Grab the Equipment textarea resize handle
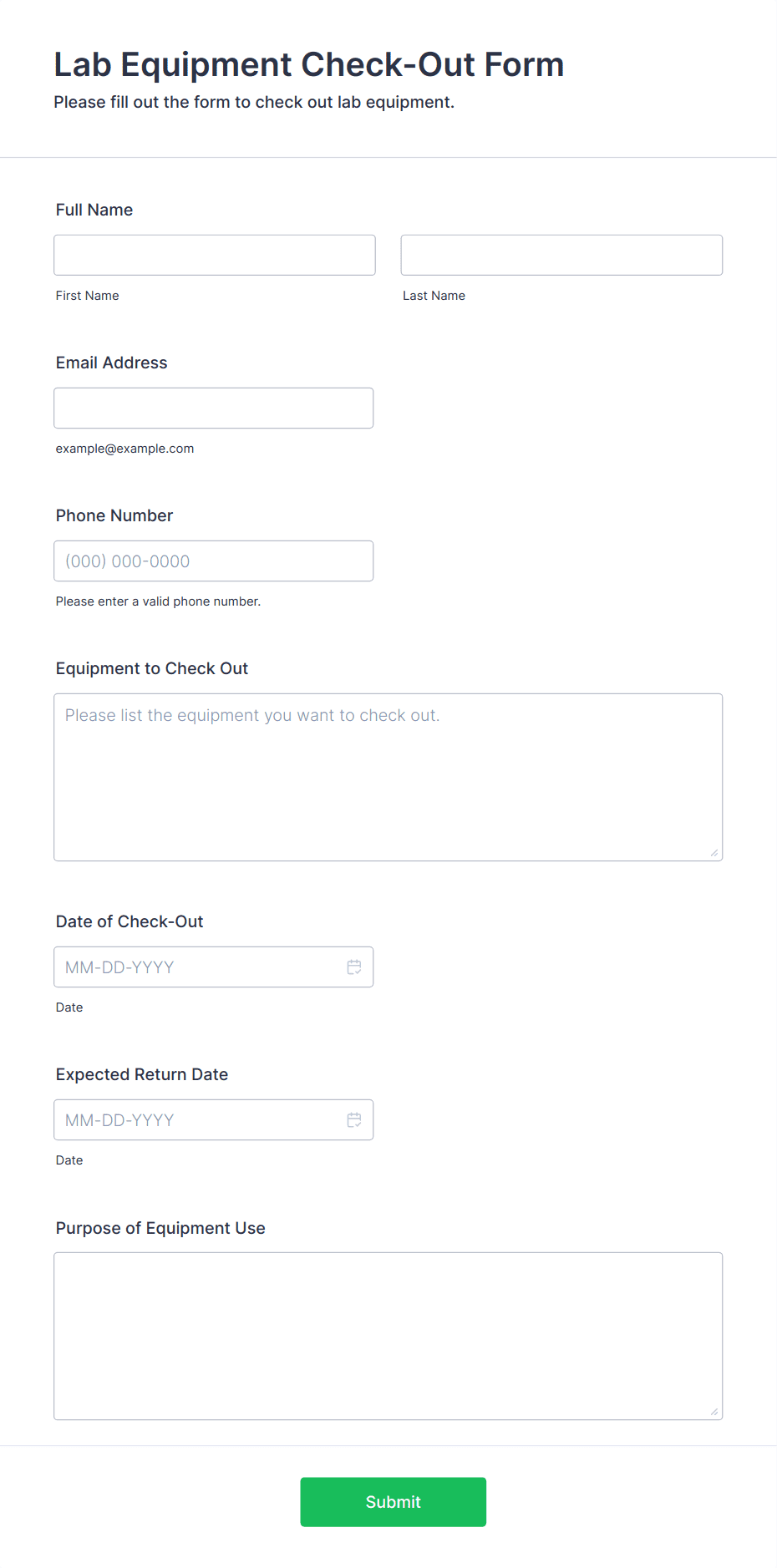The image size is (777, 1568). [x=714, y=853]
